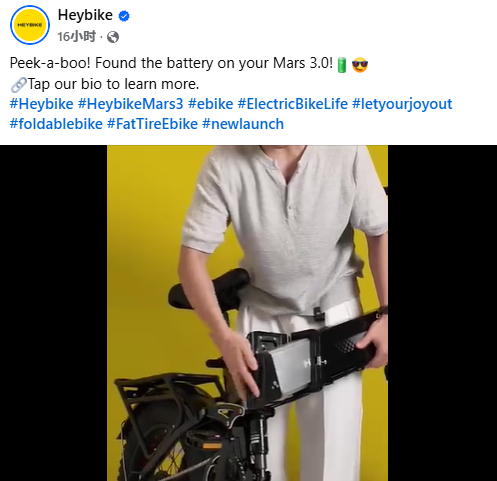The width and height of the screenshot is (497, 481).
Task: Click the blue verified badge
Action: click(124, 16)
